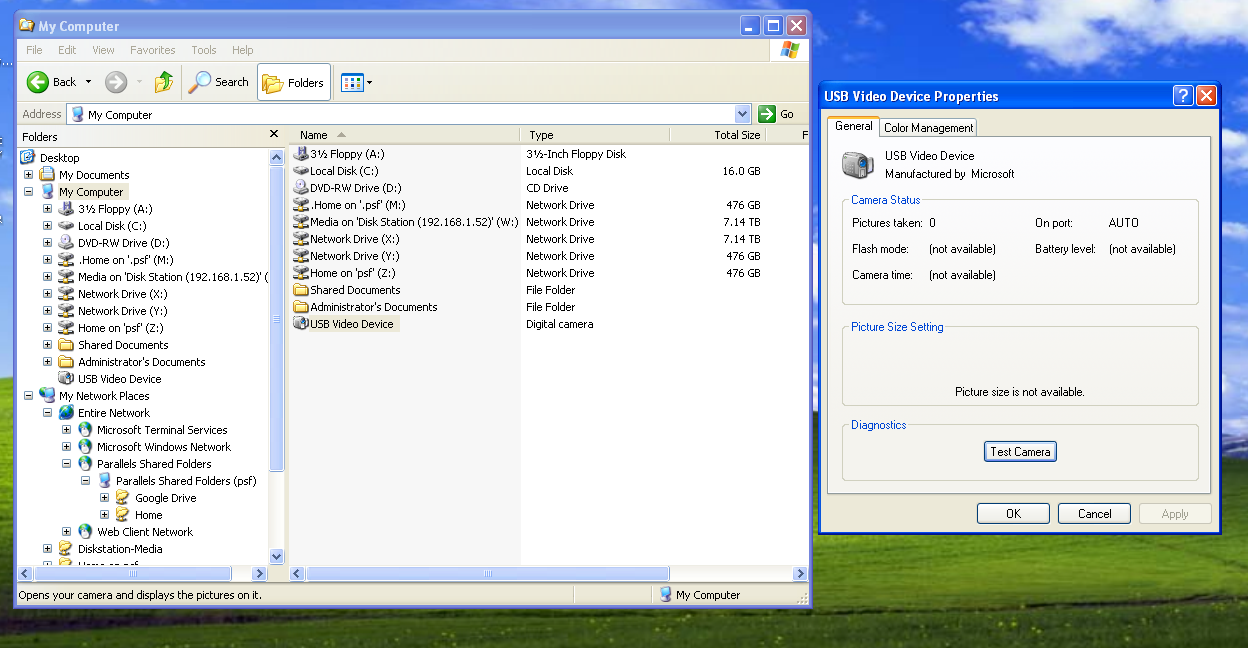Open the Back button history dropdown

tap(88, 82)
